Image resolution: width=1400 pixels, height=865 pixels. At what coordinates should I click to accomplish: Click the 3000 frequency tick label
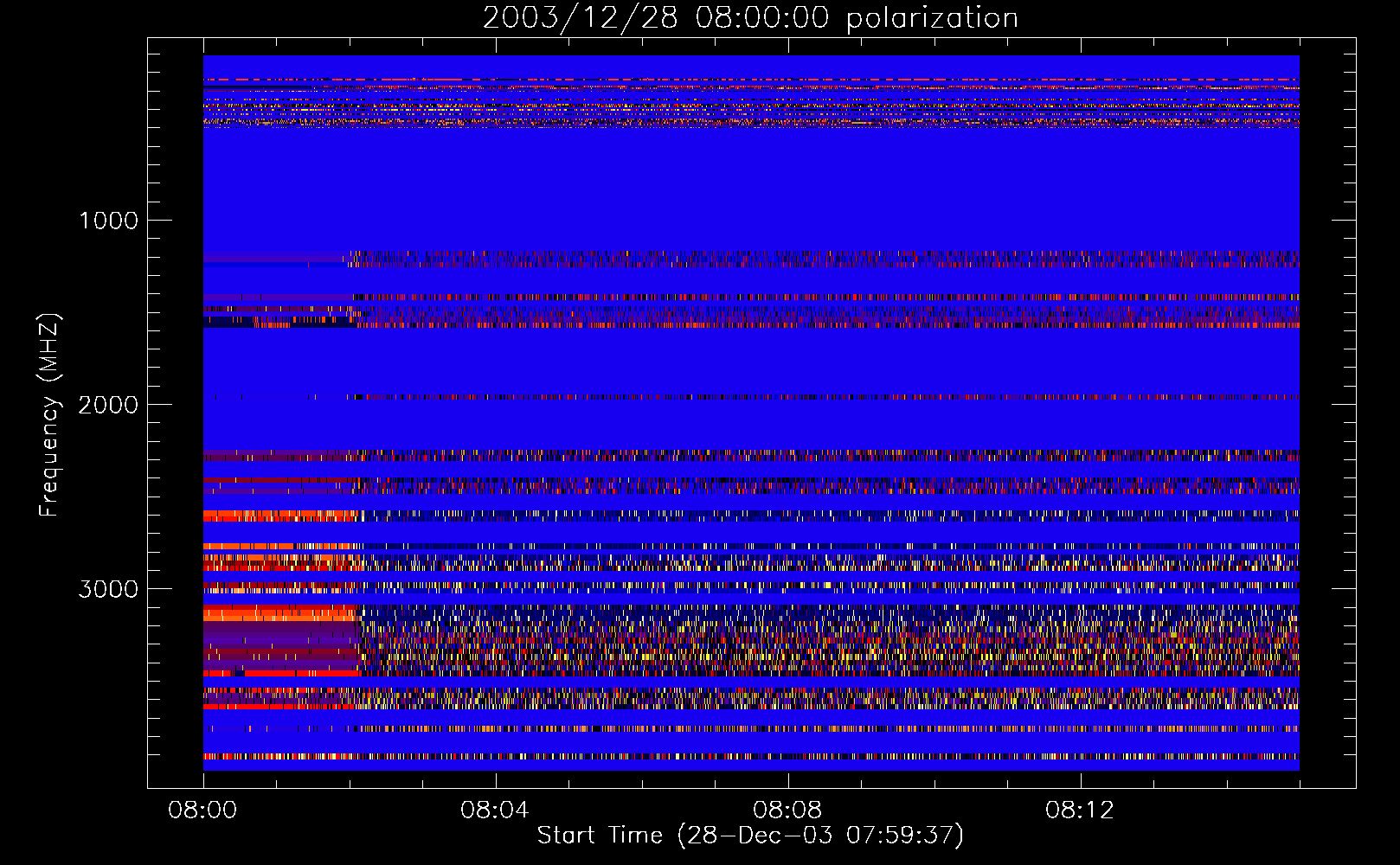click(108, 589)
